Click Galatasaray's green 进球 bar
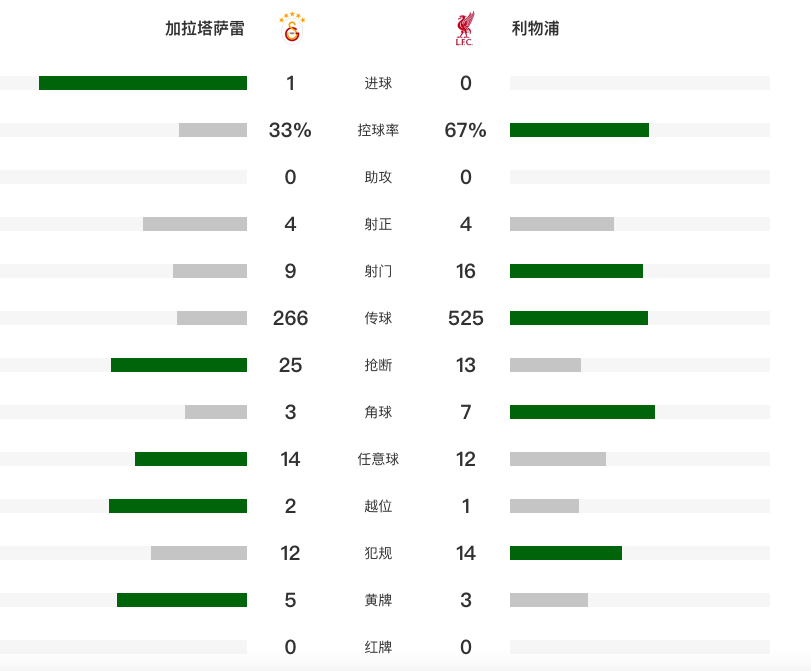 [x=143, y=83]
